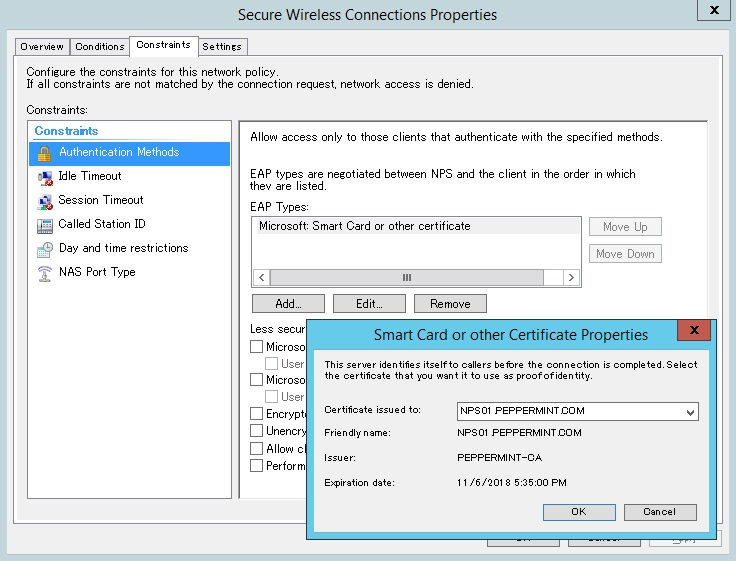The width and height of the screenshot is (736, 561).
Task: Open the Certificate issued to dropdown
Action: pyautogui.click(x=689, y=412)
